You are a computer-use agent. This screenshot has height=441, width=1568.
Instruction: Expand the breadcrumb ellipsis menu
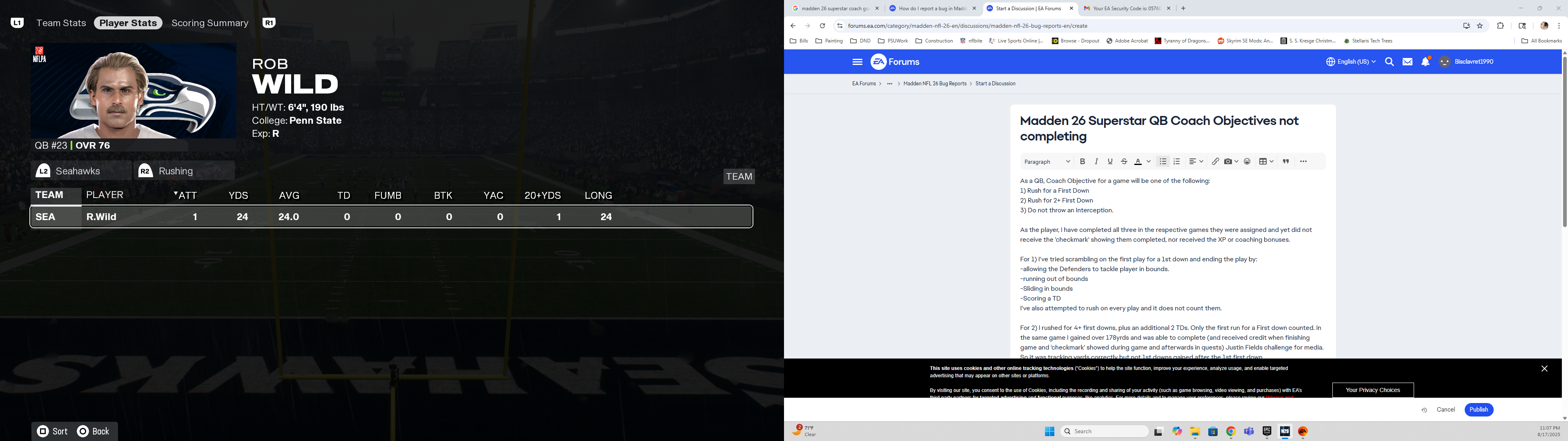(889, 83)
